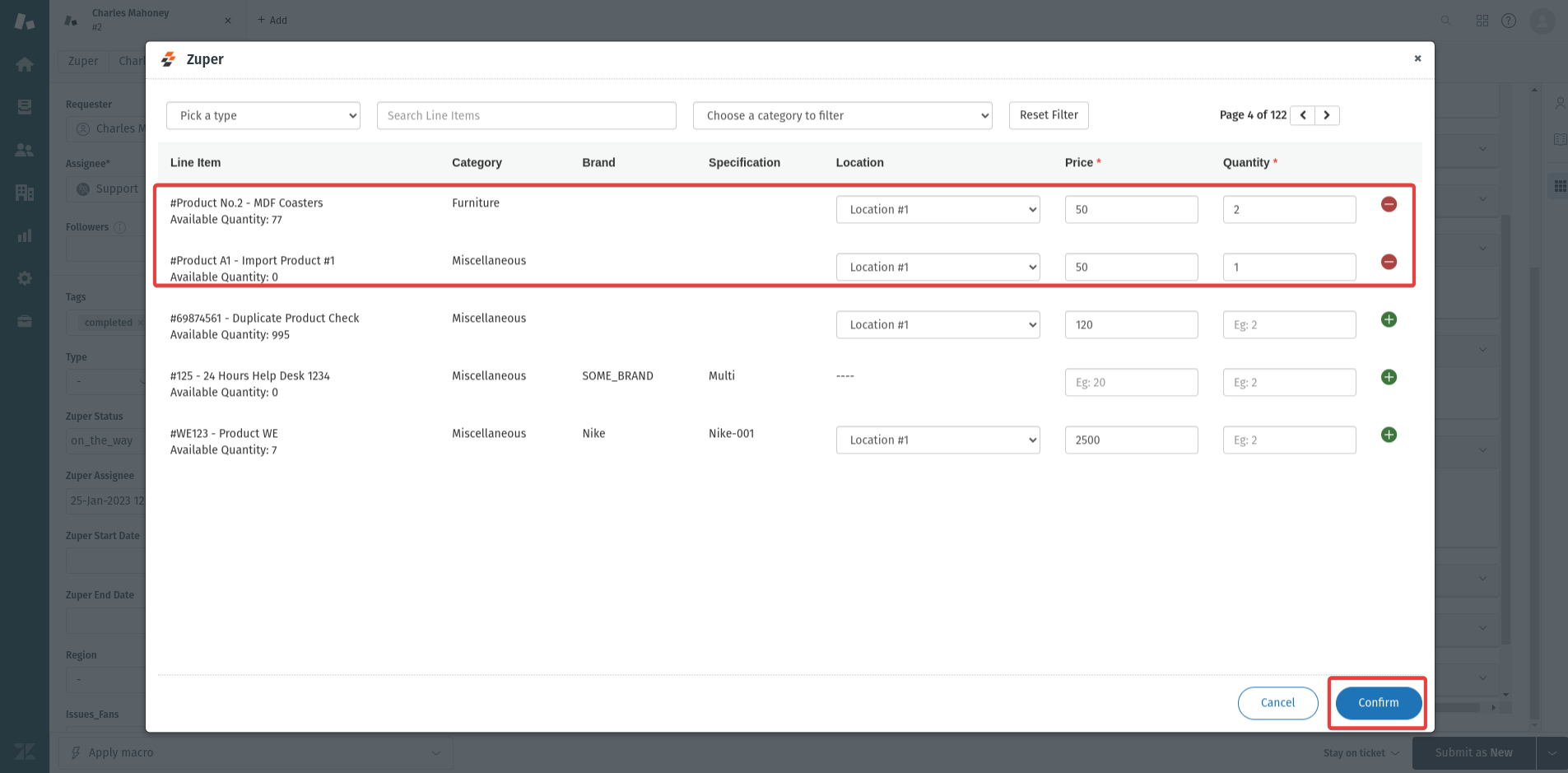Open Location dropdown for Product WE
This screenshot has width=1568, height=773.
(x=938, y=440)
